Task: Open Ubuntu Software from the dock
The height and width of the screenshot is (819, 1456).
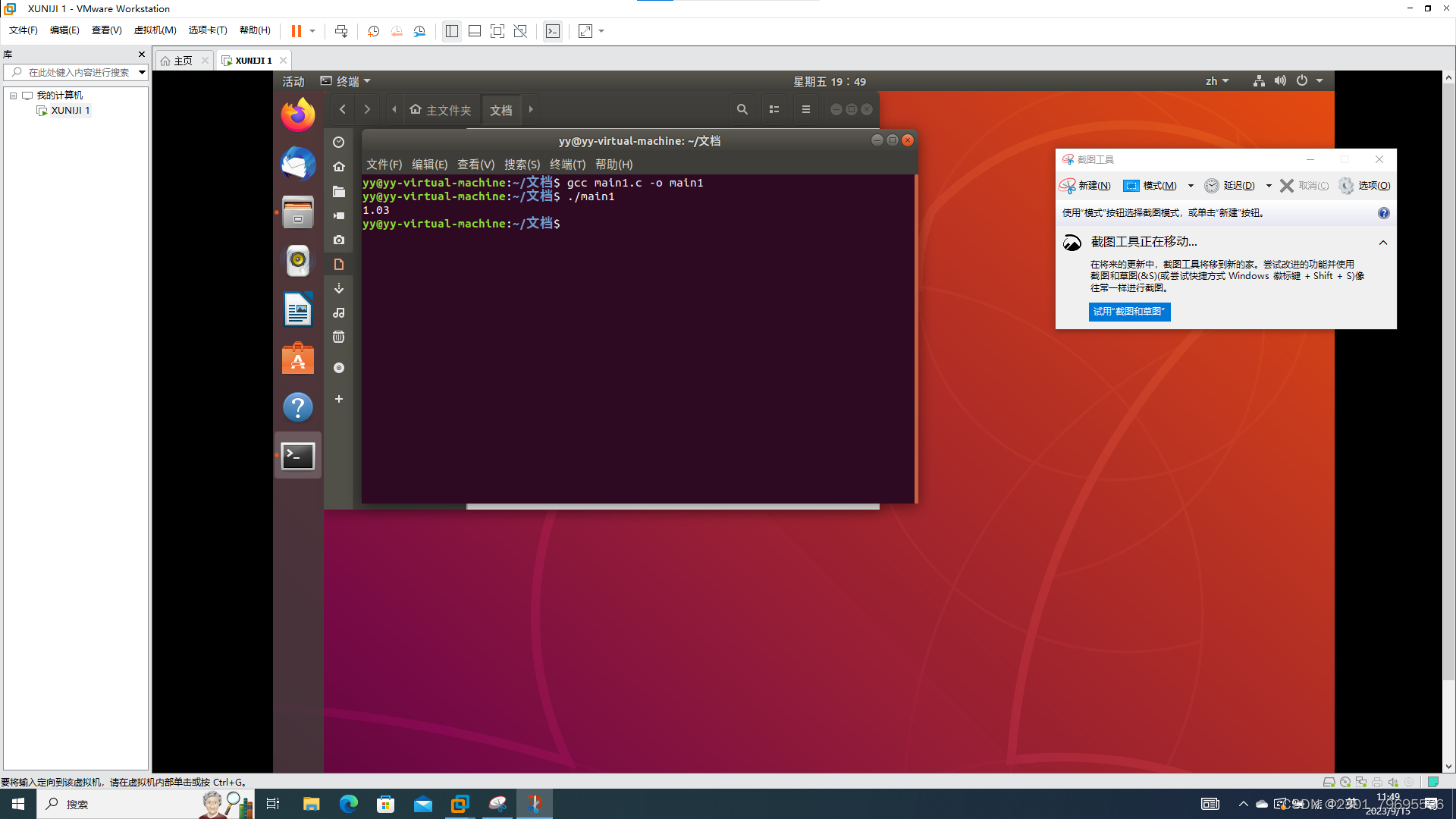Action: pos(298,358)
